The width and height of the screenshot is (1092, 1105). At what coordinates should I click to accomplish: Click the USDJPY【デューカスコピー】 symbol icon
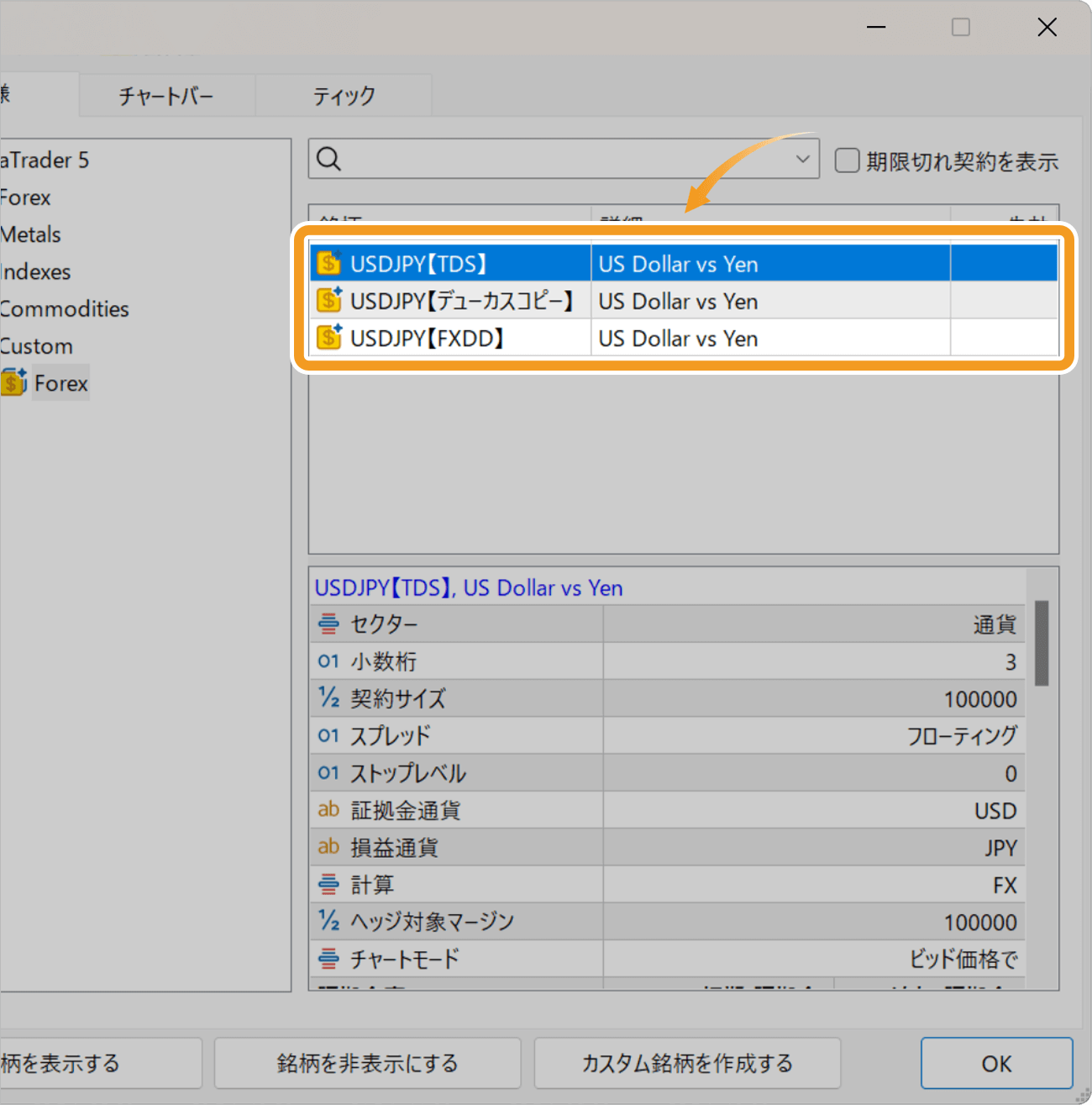point(329,300)
